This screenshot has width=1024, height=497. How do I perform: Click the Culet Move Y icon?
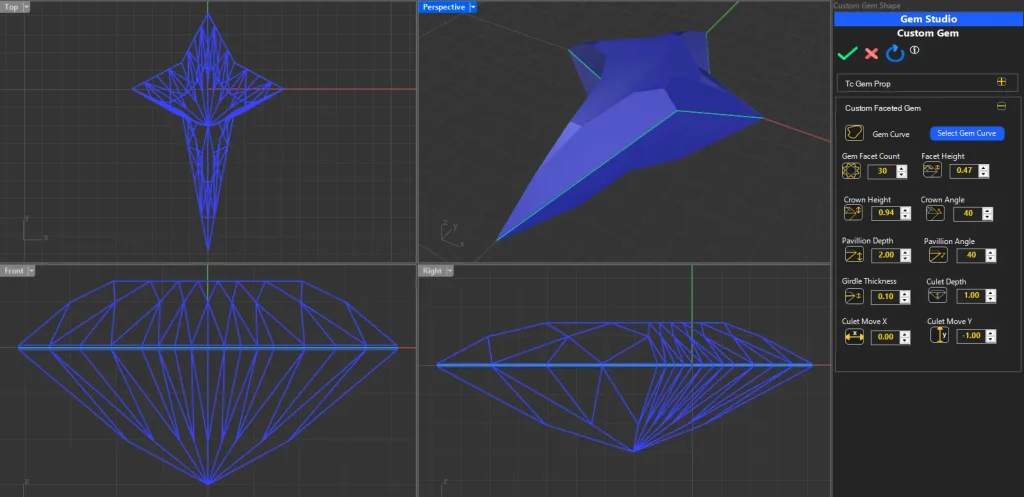point(939,336)
